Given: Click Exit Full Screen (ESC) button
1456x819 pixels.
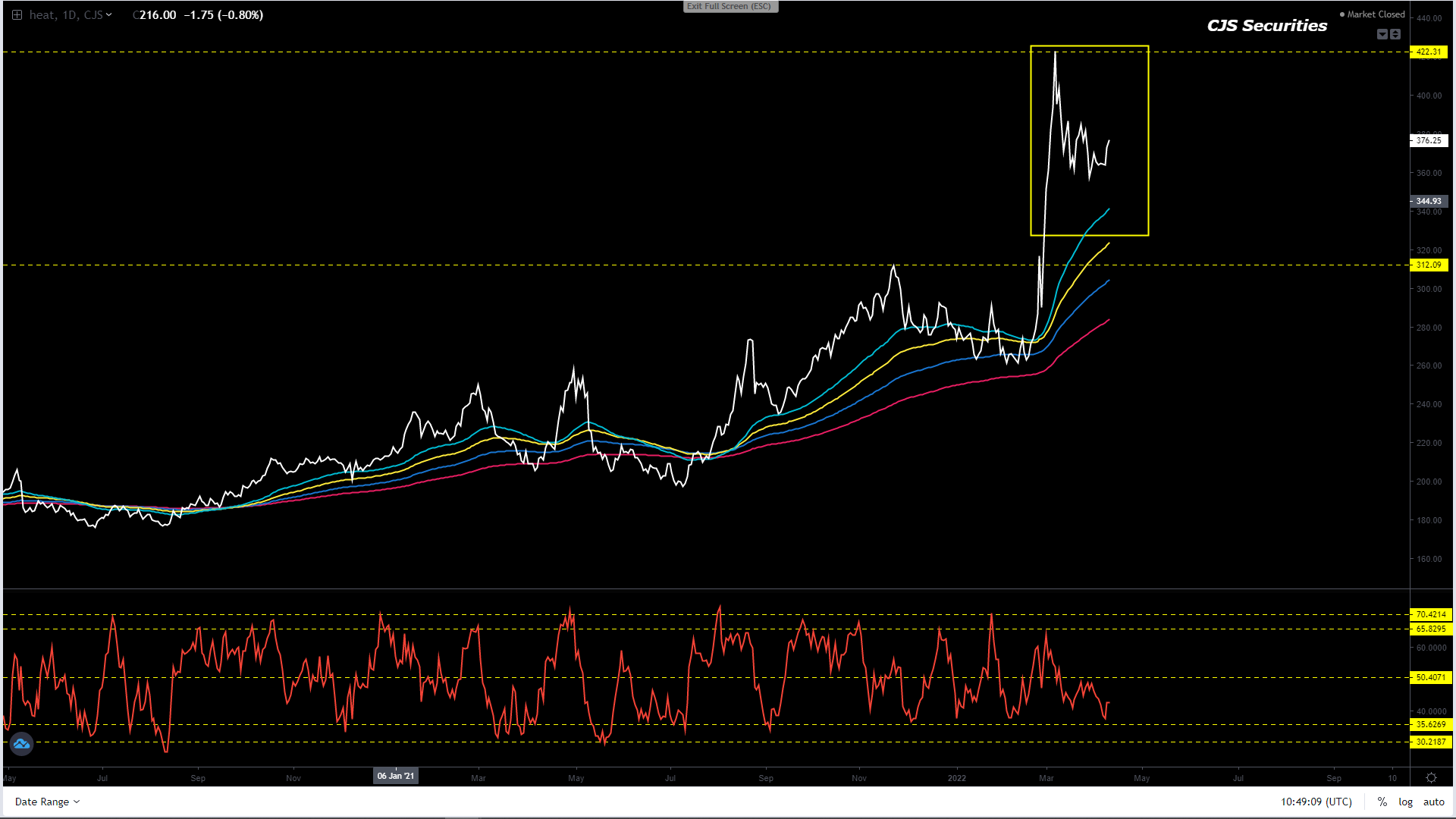Looking at the screenshot, I should [x=730, y=6].
